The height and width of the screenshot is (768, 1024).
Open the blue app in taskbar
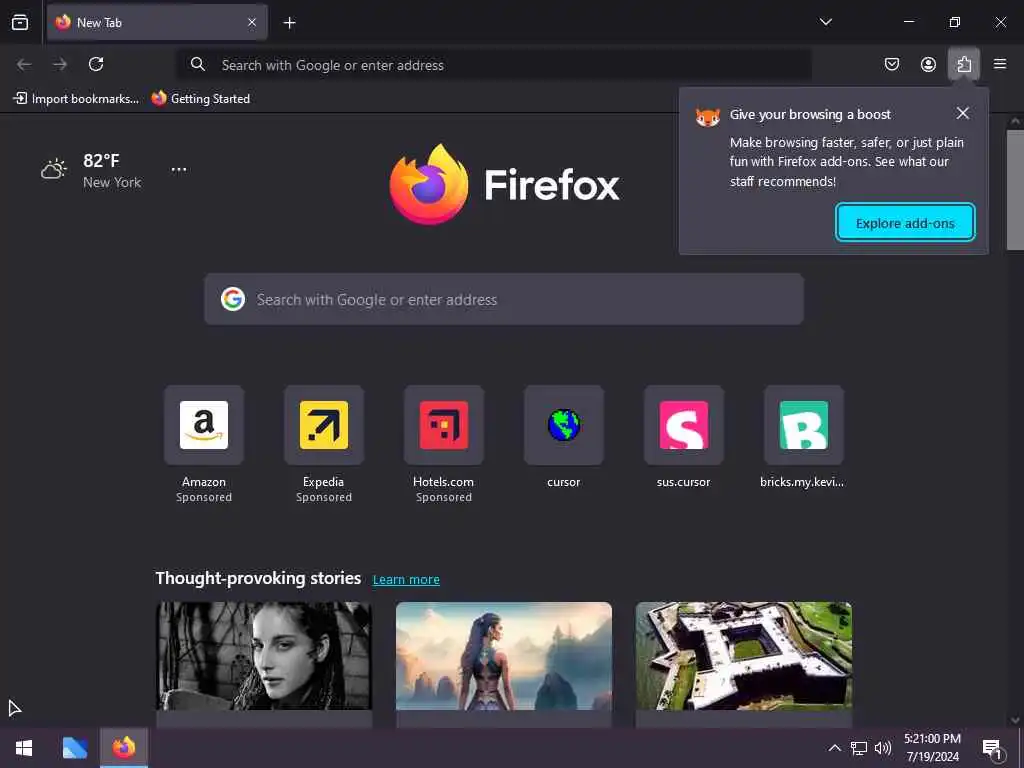click(74, 748)
